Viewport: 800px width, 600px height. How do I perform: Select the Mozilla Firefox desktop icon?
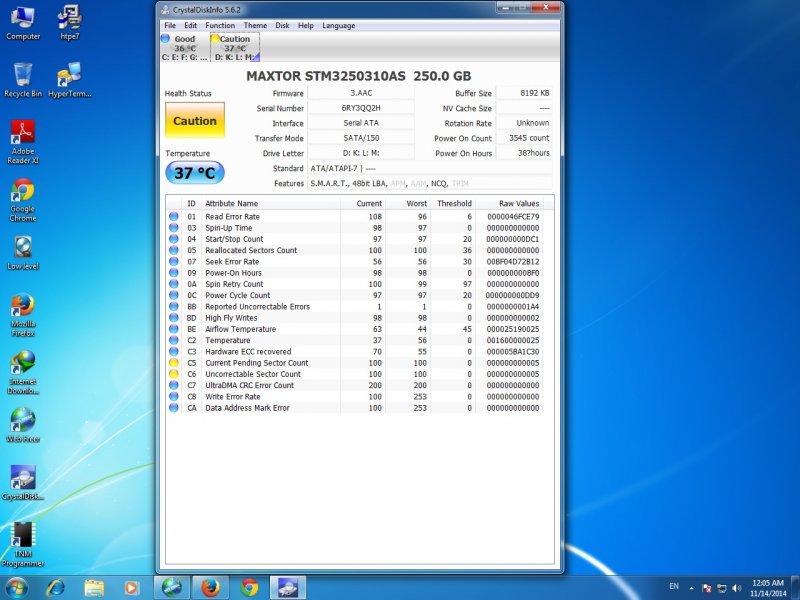(x=23, y=315)
